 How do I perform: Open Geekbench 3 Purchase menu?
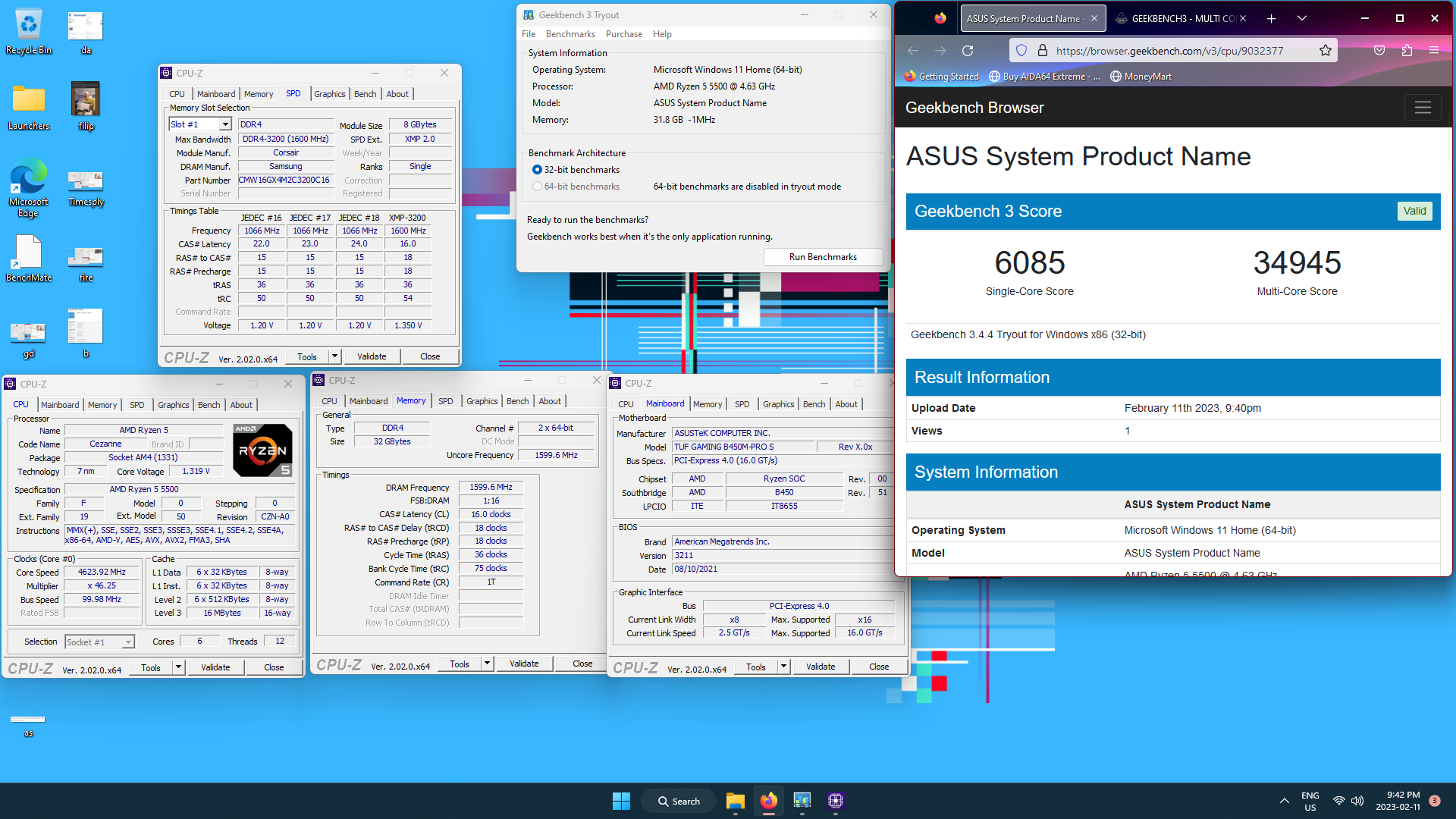(x=624, y=34)
